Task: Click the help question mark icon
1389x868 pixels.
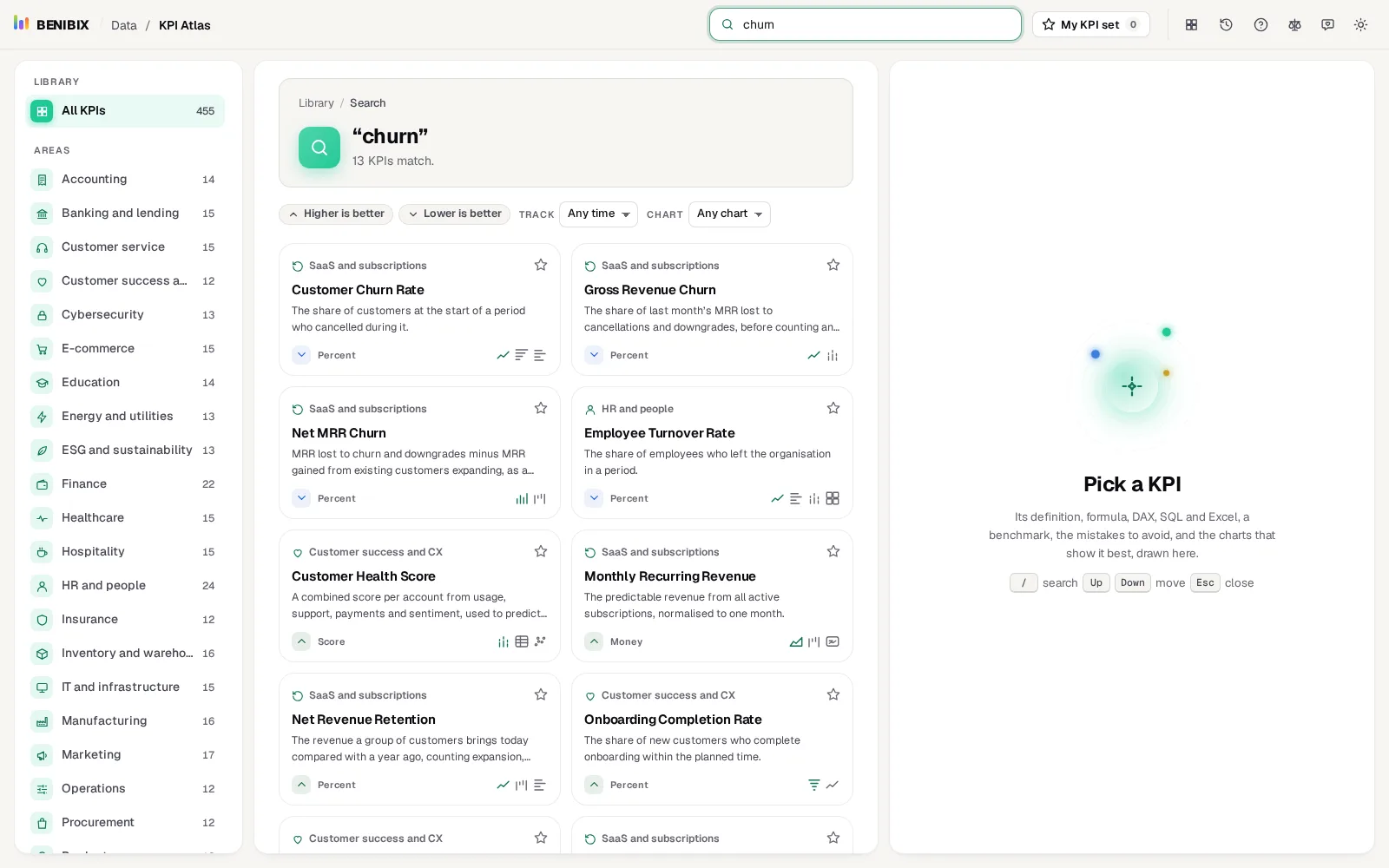Action: [1261, 25]
